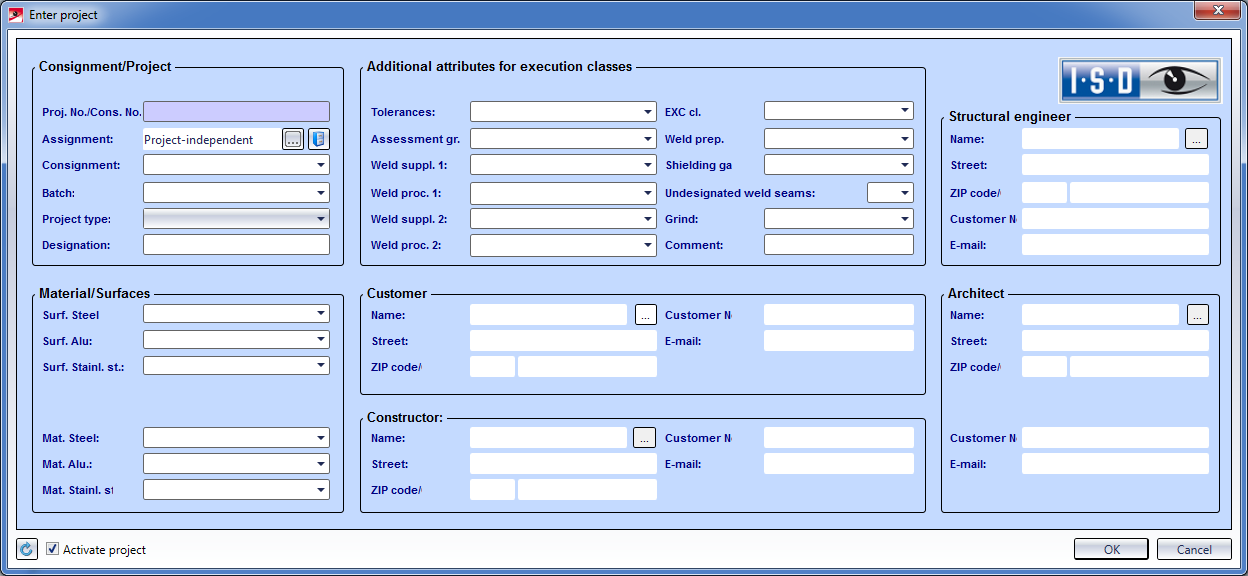
Task: Click the ISD eye logo
Action: point(1140,81)
